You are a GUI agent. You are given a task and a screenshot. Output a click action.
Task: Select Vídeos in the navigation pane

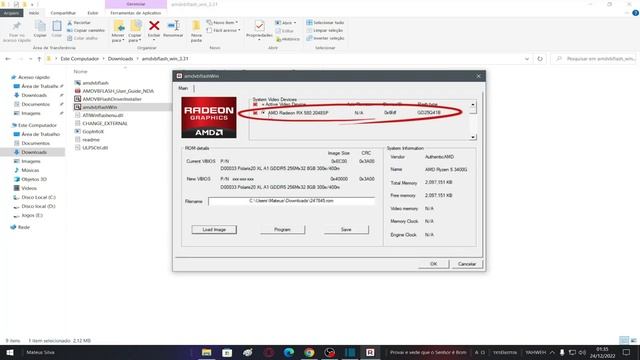click(x=29, y=188)
